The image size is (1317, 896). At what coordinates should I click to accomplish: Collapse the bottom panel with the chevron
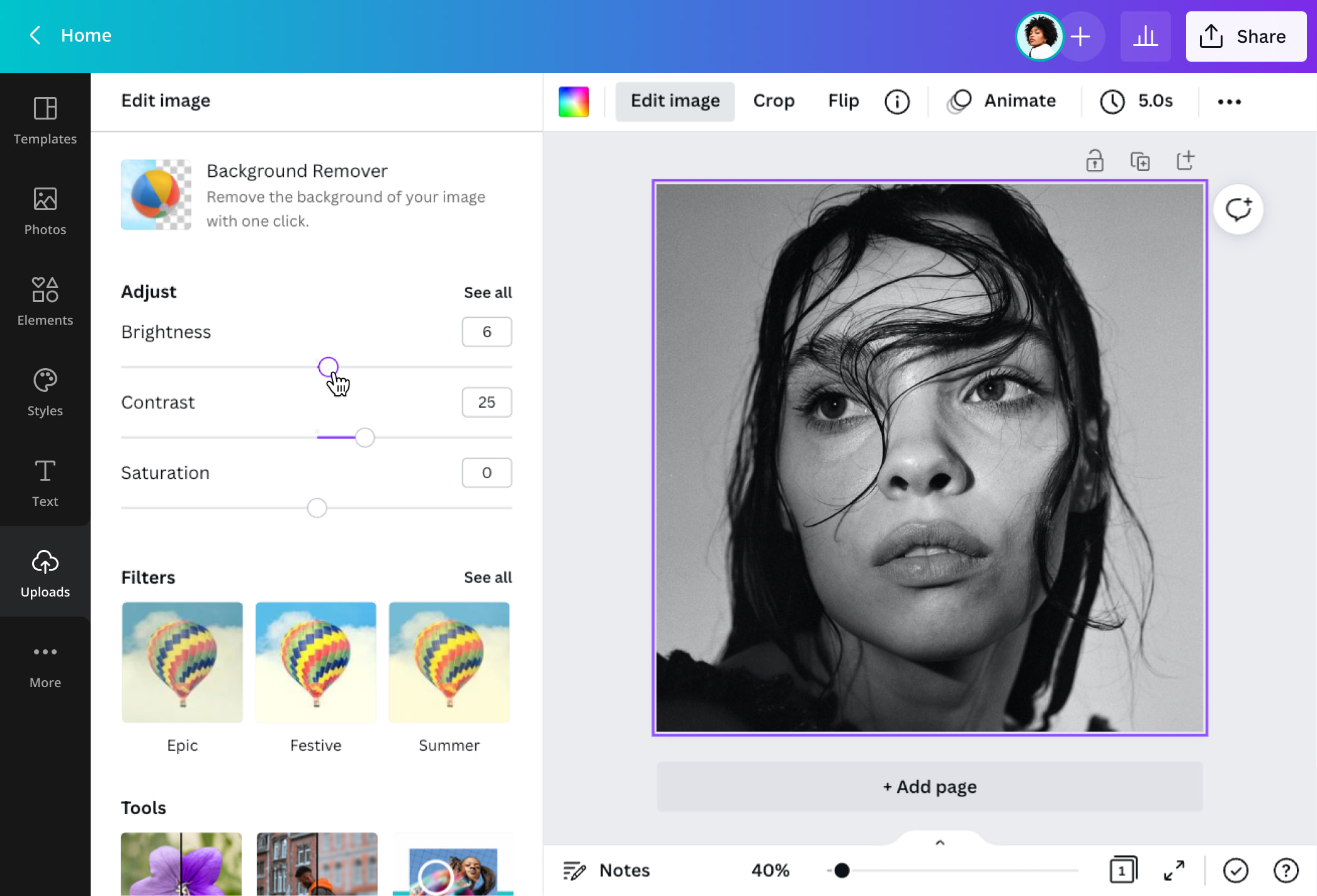tap(940, 843)
